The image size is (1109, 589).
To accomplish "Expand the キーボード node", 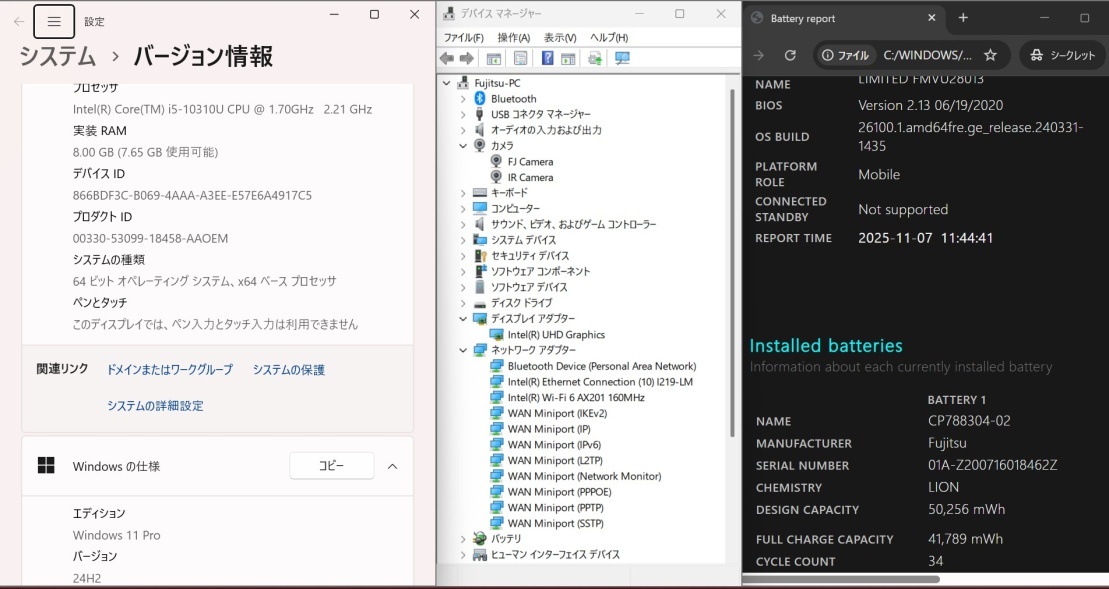I will (x=463, y=192).
